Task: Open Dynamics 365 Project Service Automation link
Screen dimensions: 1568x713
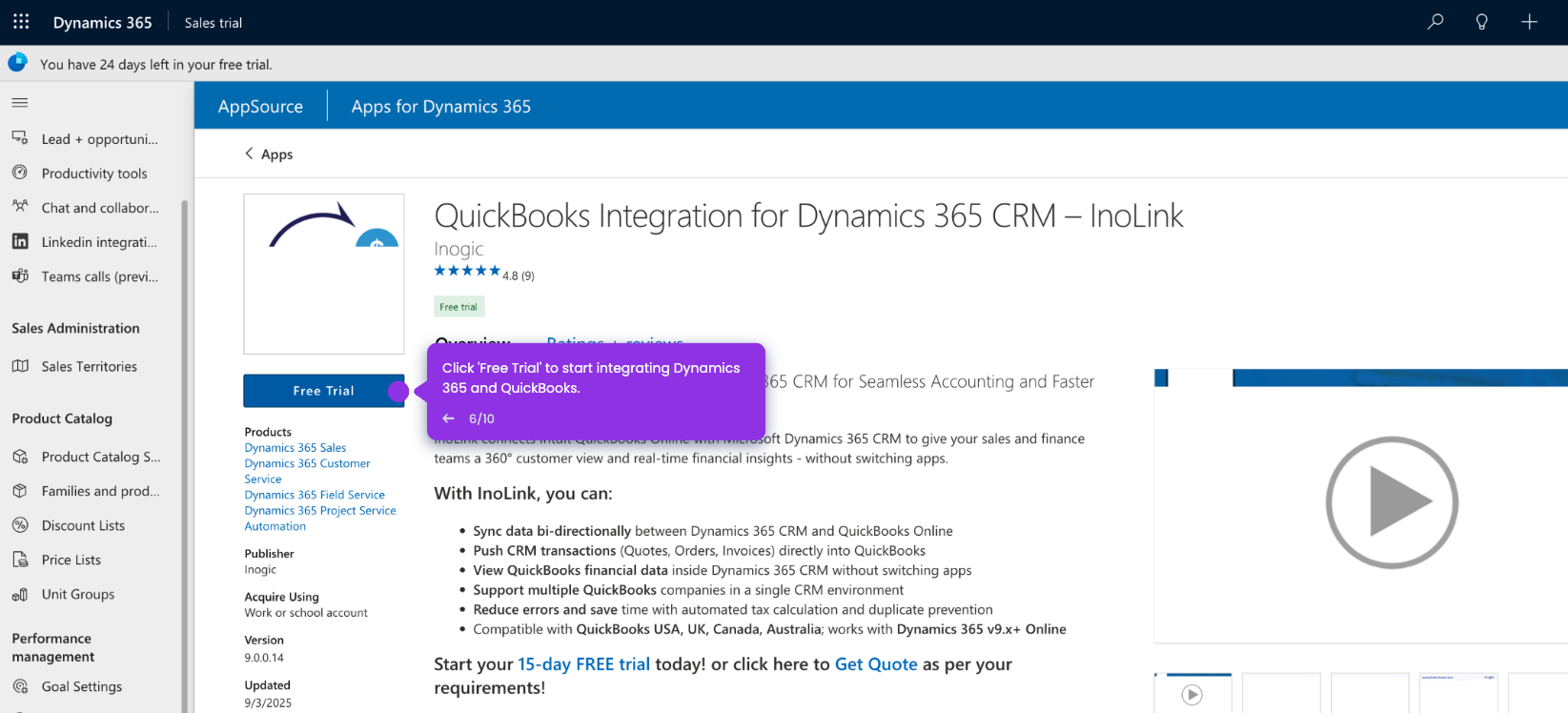Action: click(320, 519)
